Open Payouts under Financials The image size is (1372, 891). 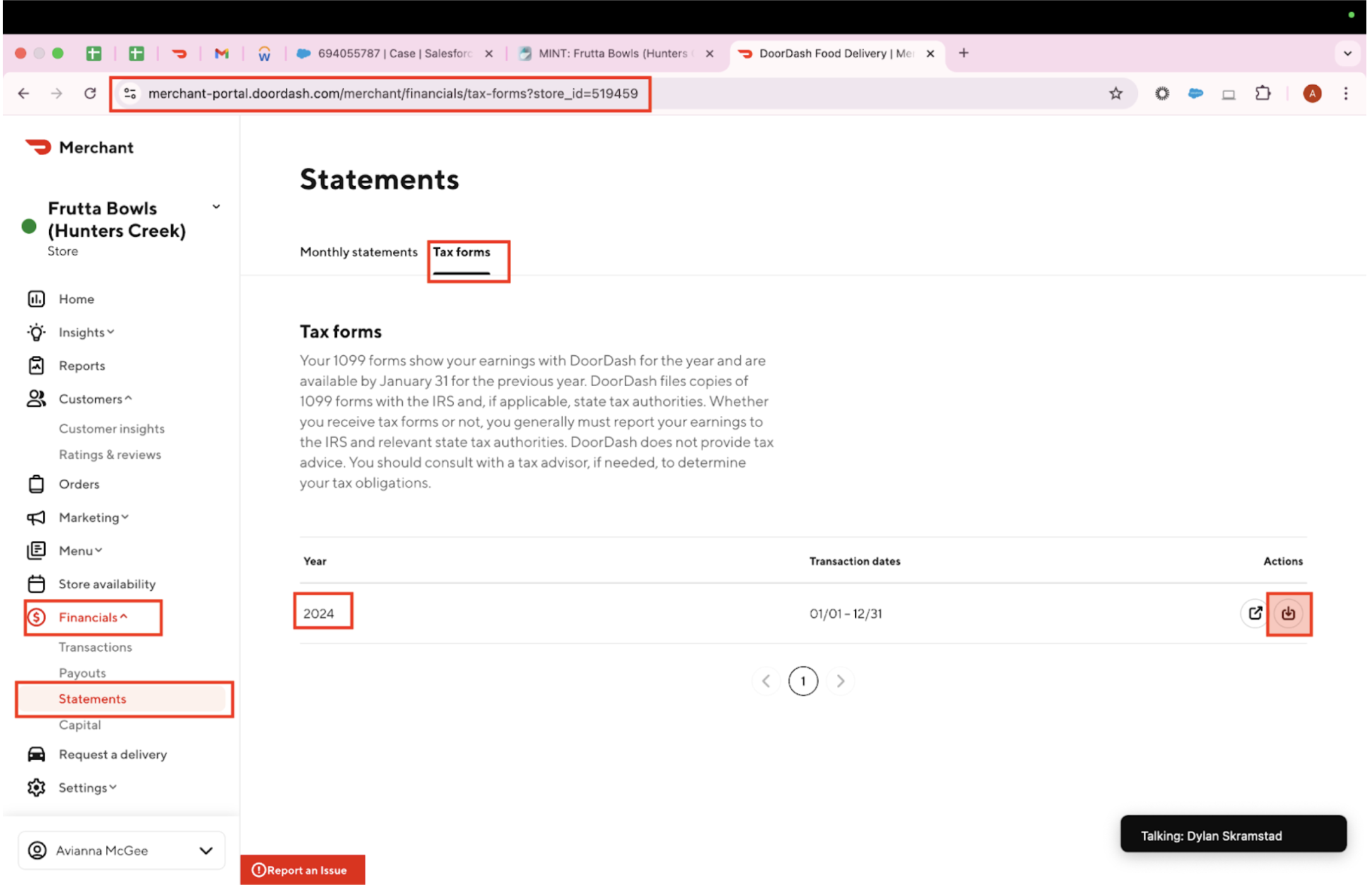tap(82, 673)
